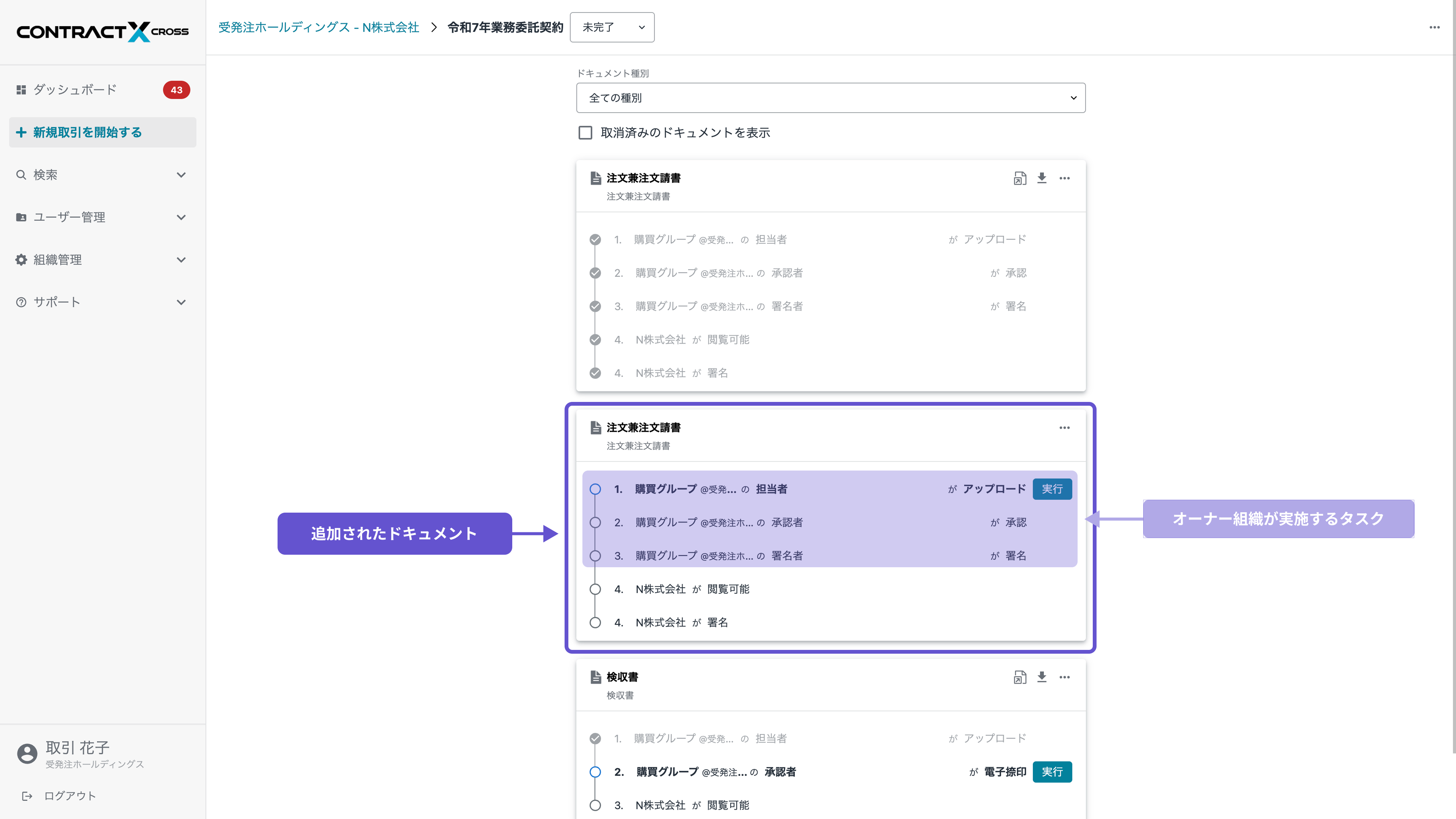This screenshot has width=1456, height=819.
Task: Click 実行 on the アップロード task
Action: pos(1052,489)
